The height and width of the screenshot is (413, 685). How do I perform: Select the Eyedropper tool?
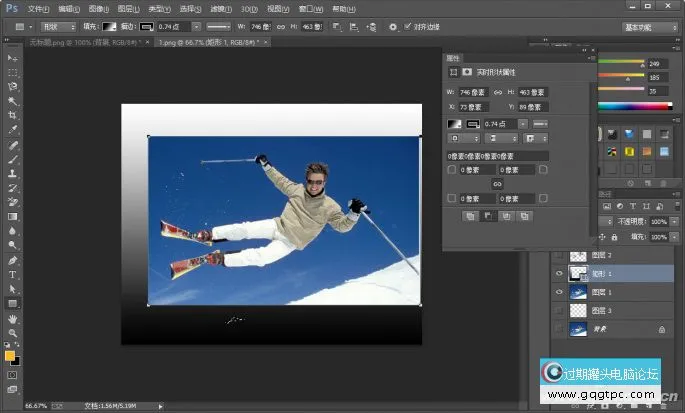(13, 130)
